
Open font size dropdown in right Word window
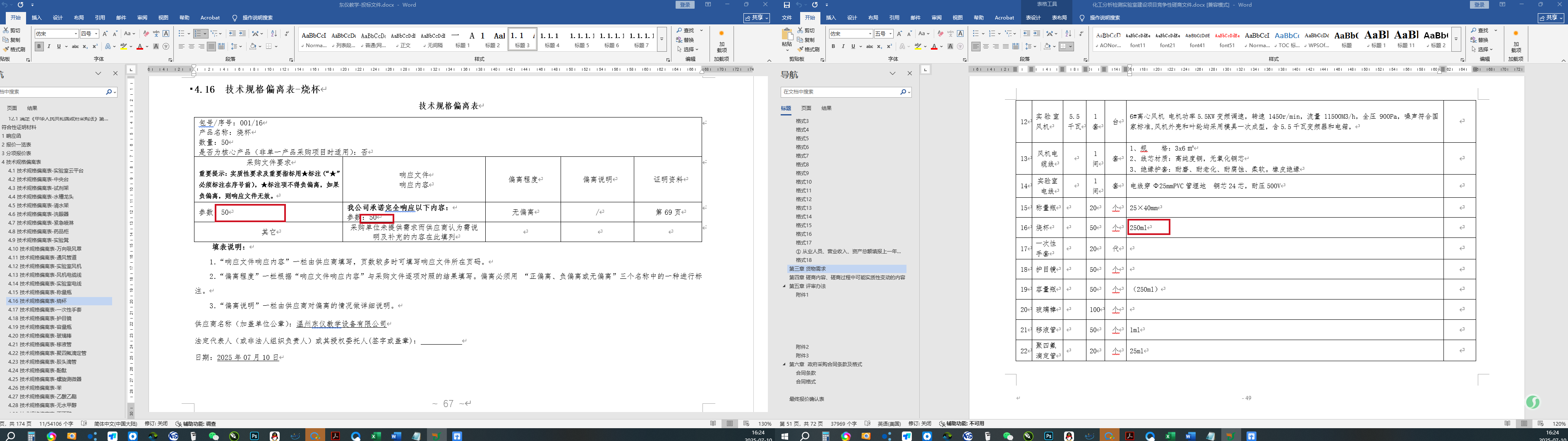pos(890,34)
